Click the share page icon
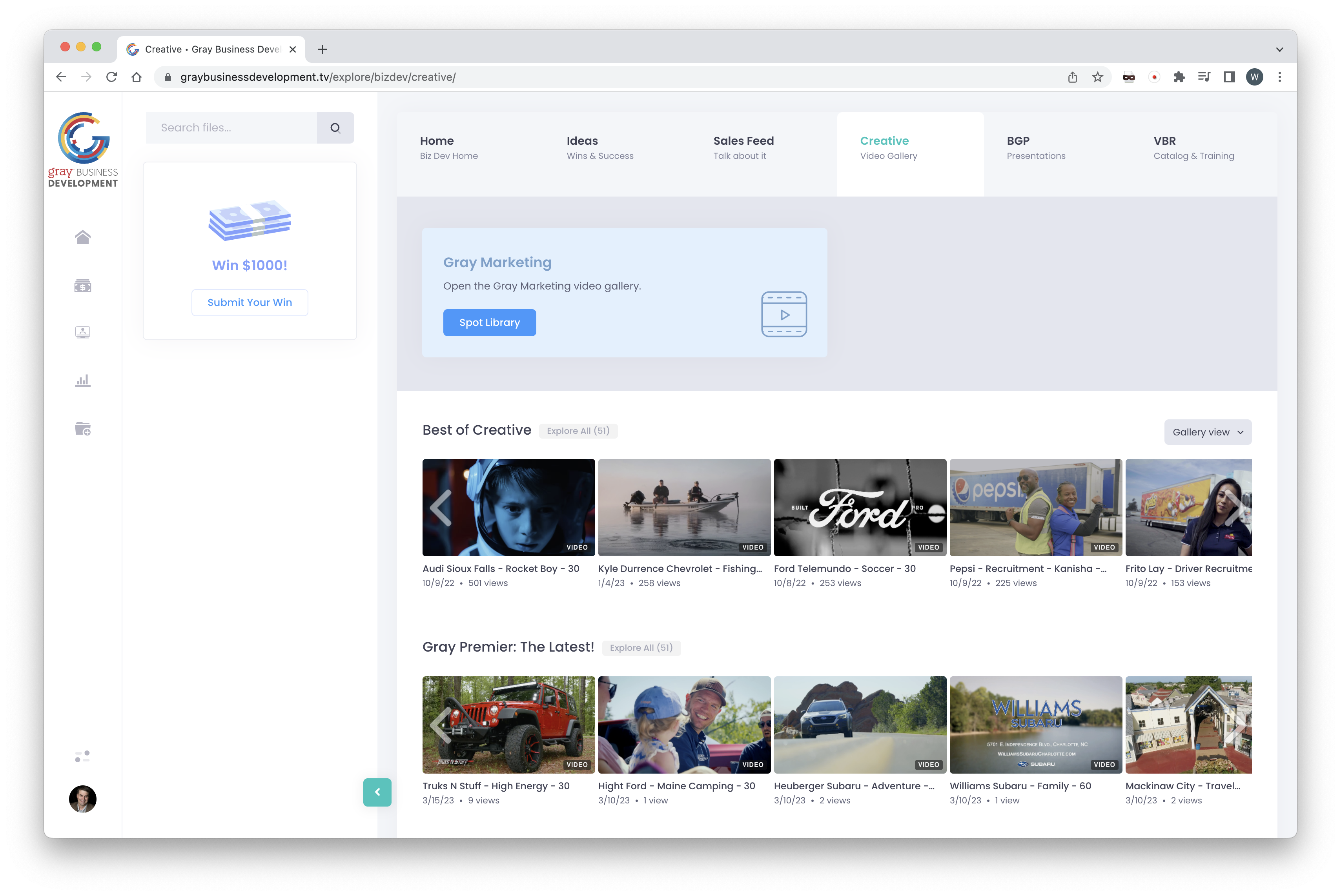Screen dimensions: 1341x896 point(1073,77)
